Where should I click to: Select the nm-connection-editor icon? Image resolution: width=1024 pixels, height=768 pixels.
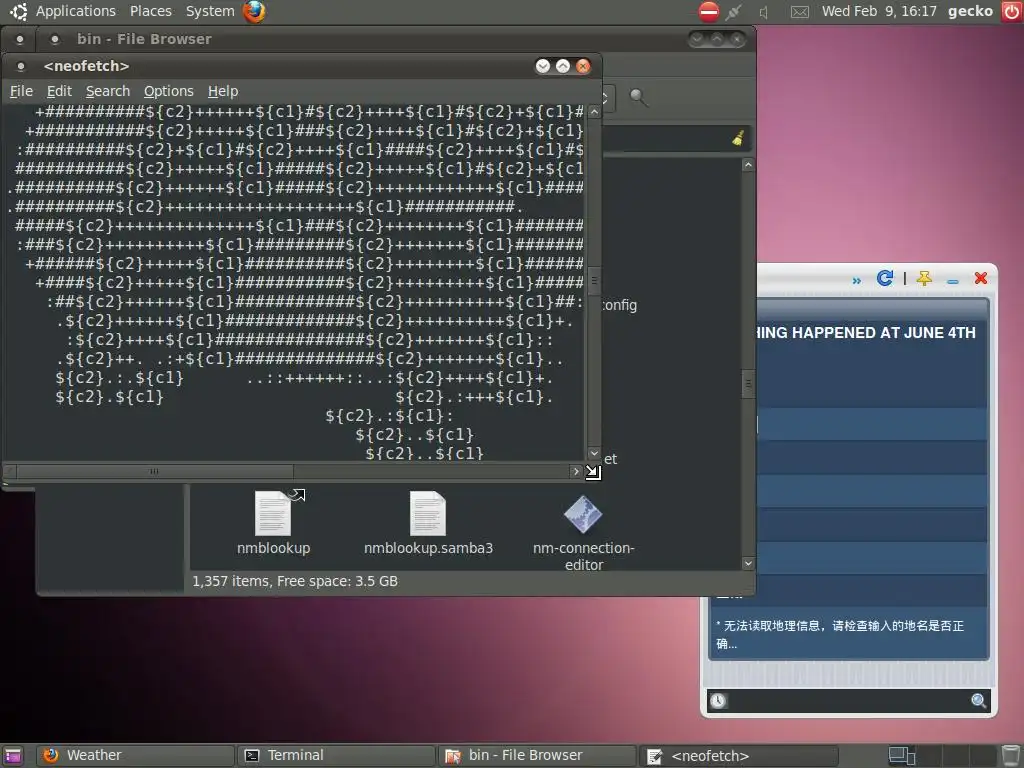[583, 515]
